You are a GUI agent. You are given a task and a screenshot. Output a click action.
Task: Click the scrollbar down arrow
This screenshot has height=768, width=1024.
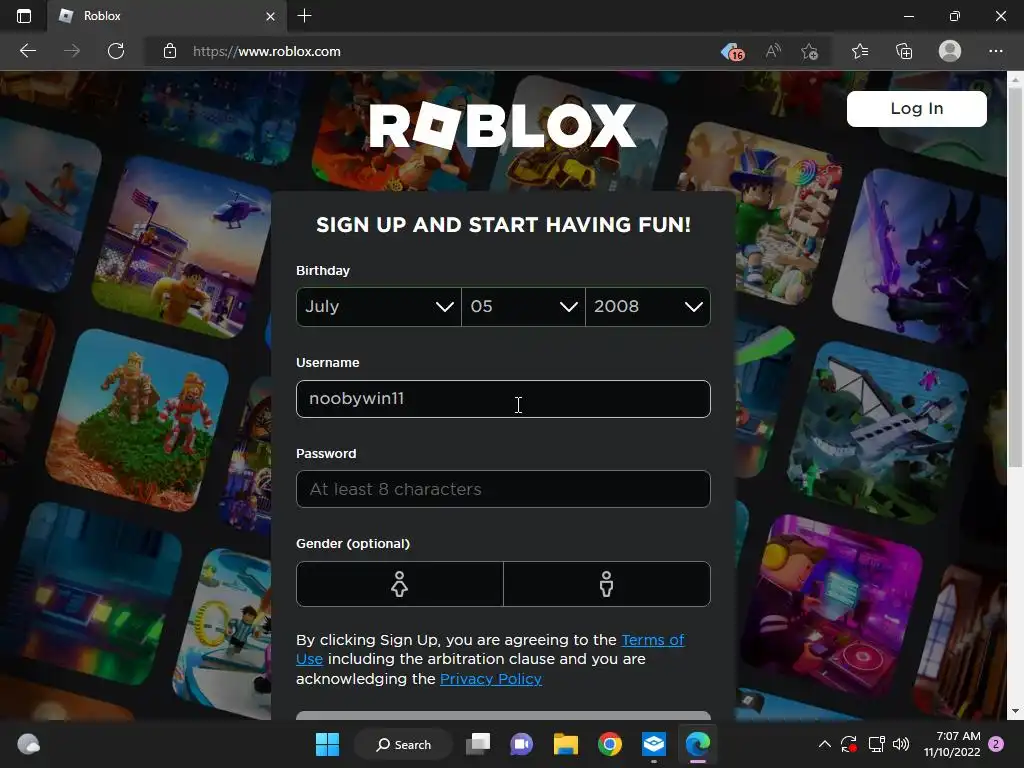(1015, 711)
